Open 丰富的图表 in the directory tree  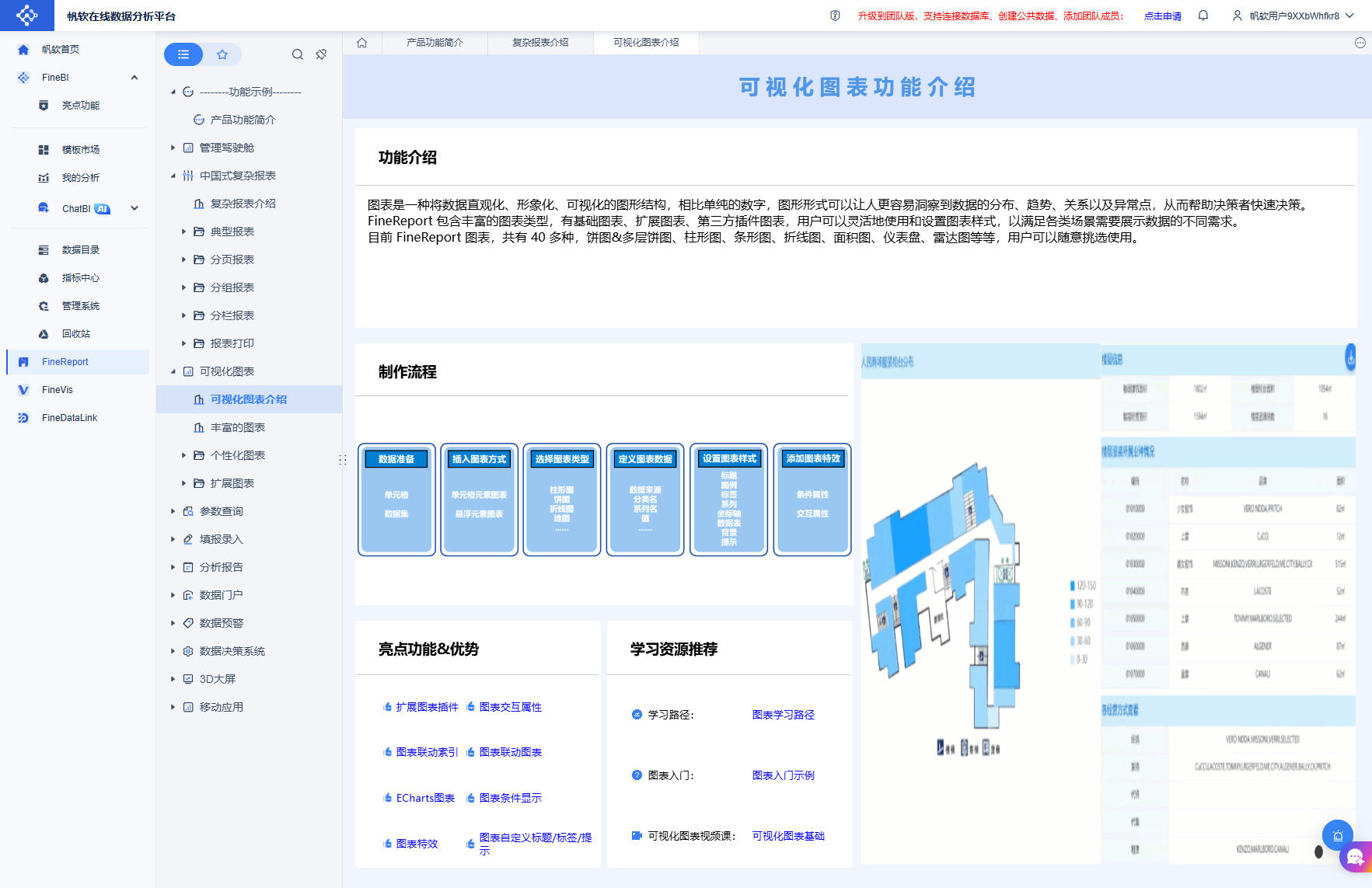click(238, 427)
